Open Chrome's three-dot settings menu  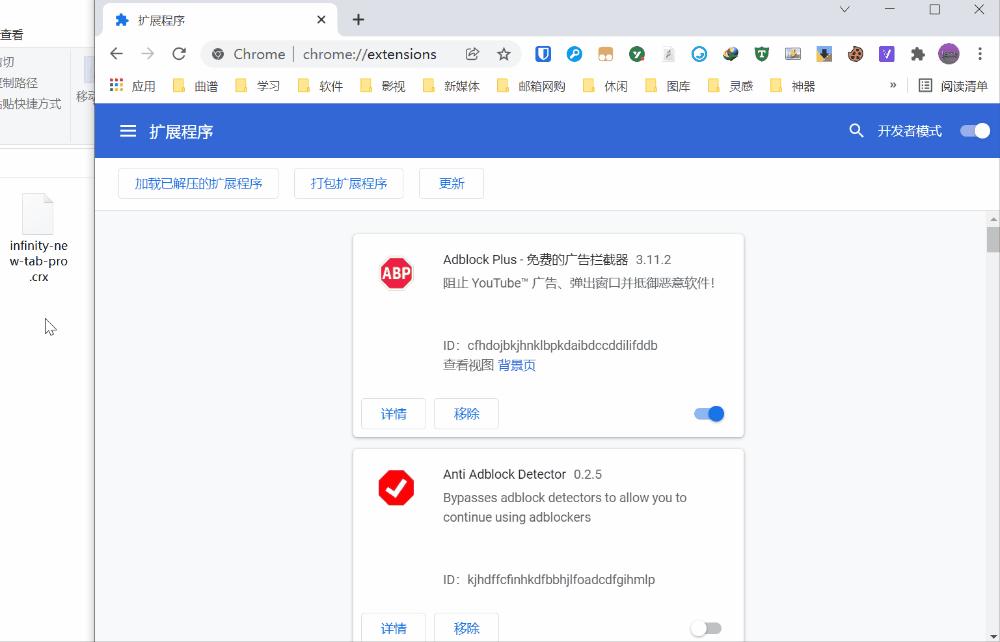click(x=981, y=54)
